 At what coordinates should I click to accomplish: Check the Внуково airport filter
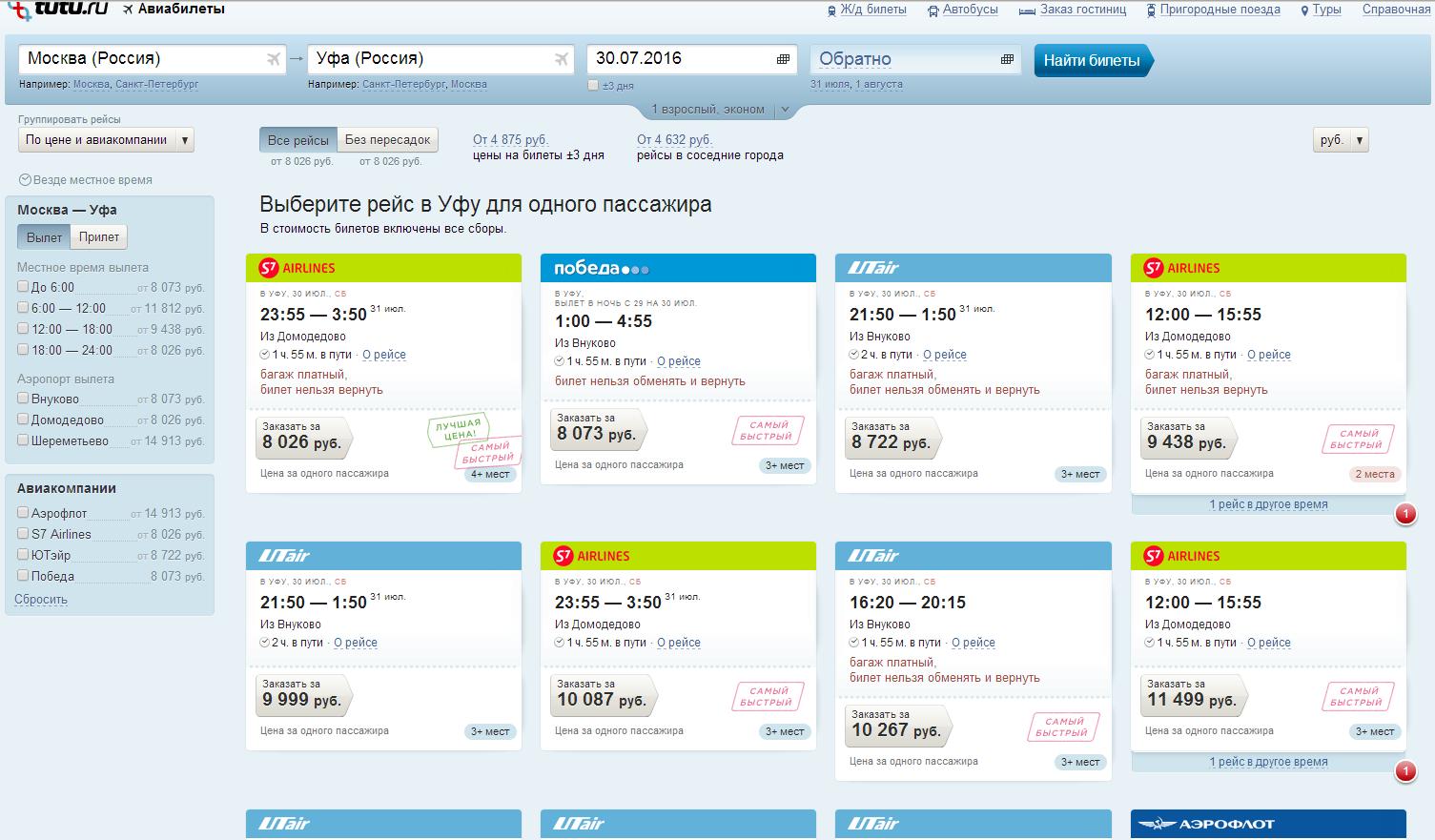pyautogui.click(x=23, y=398)
